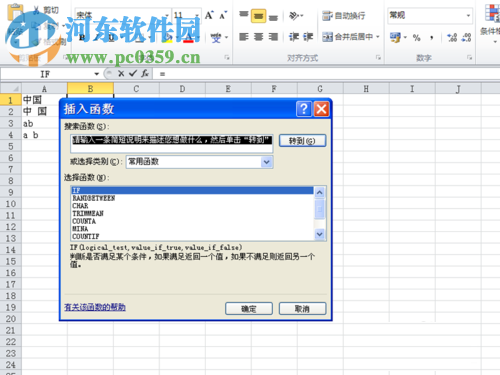Click the function search description field
The width and height of the screenshot is (500, 375).
click(x=172, y=144)
